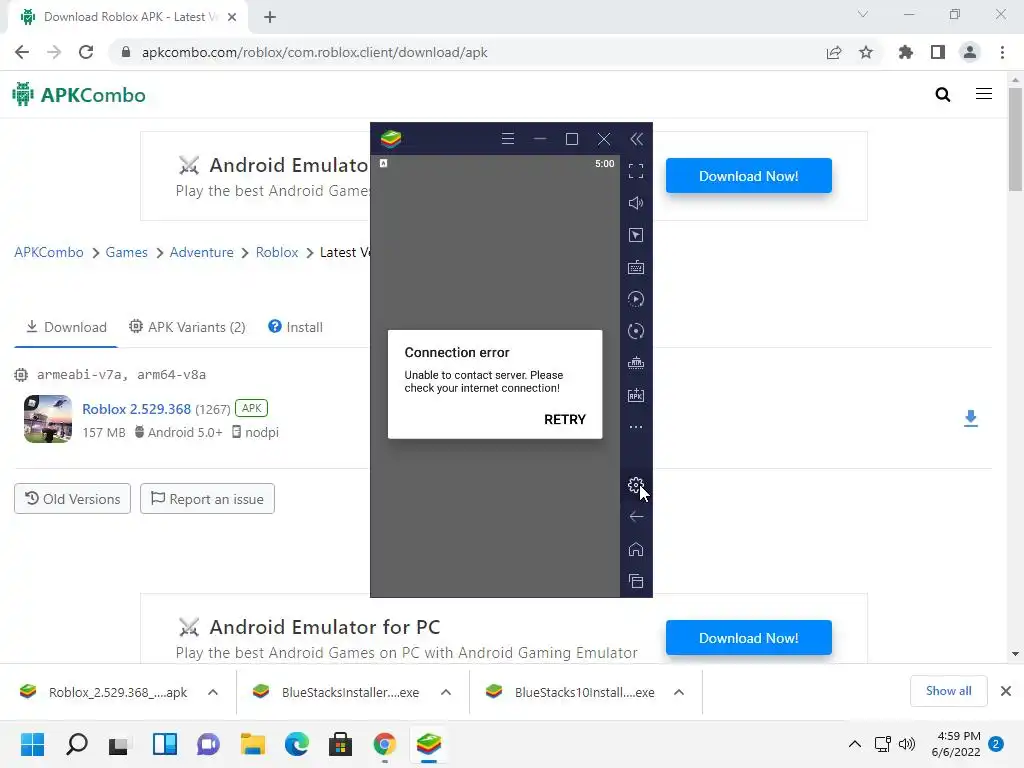1024x768 pixels.
Task: Open File Explorer from taskbar
Action: (x=253, y=744)
